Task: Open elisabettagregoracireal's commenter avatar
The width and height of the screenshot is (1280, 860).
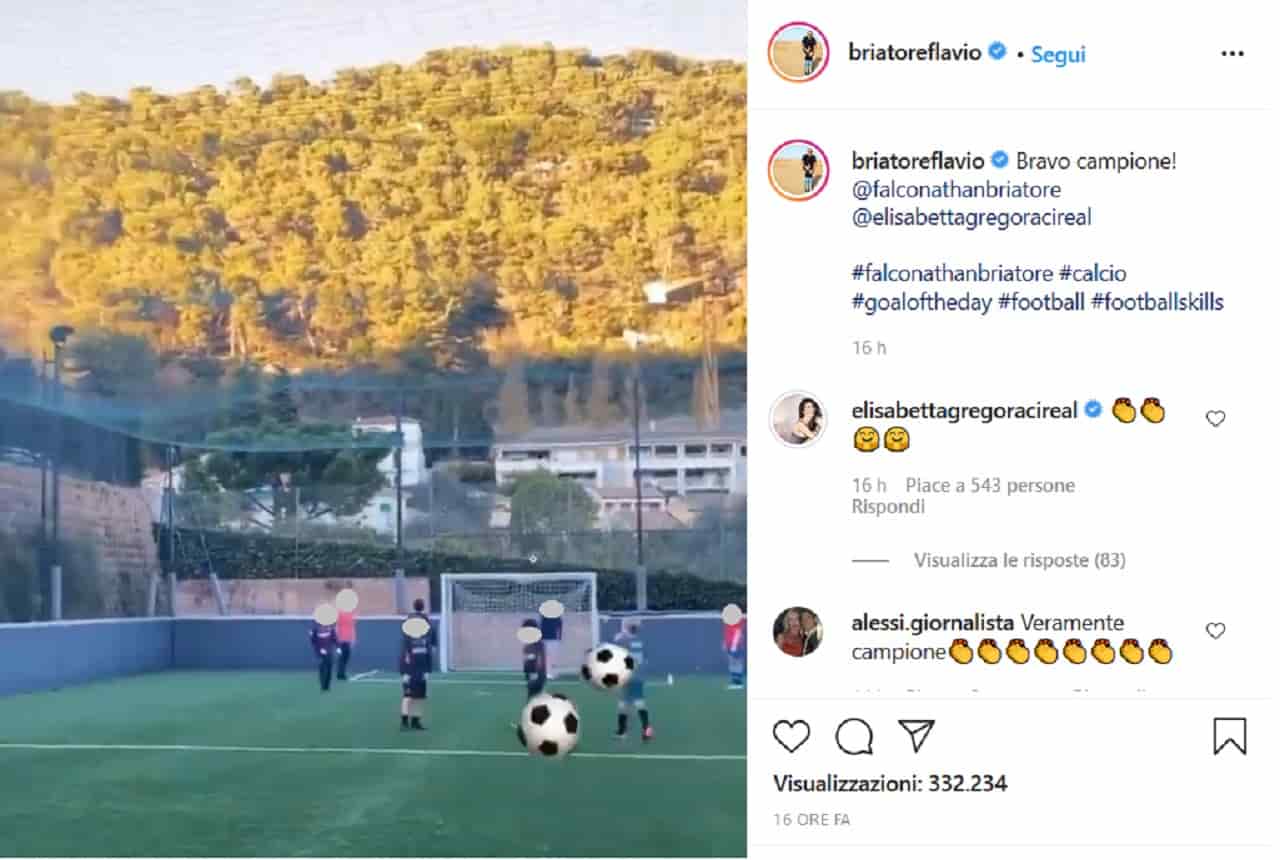Action: (798, 419)
